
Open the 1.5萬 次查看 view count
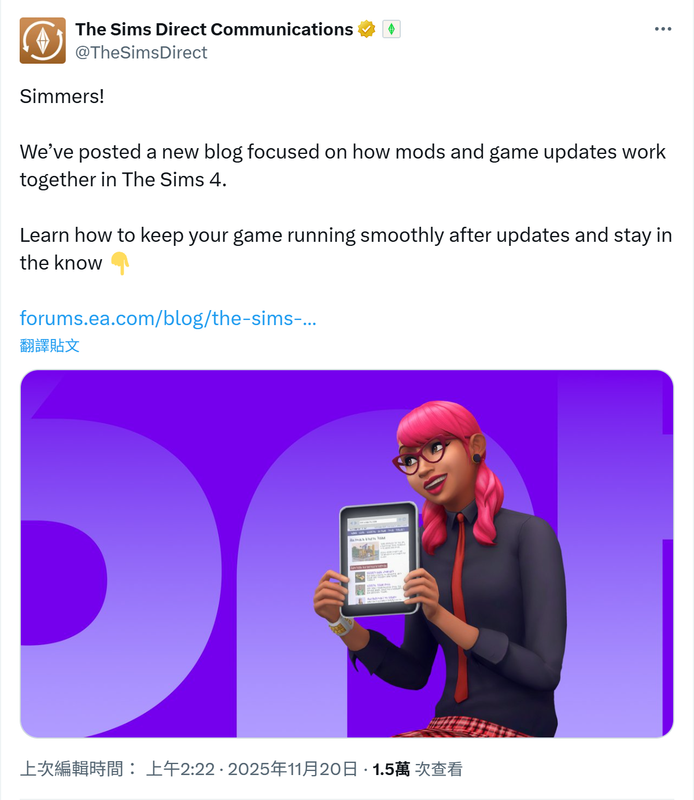(417, 769)
